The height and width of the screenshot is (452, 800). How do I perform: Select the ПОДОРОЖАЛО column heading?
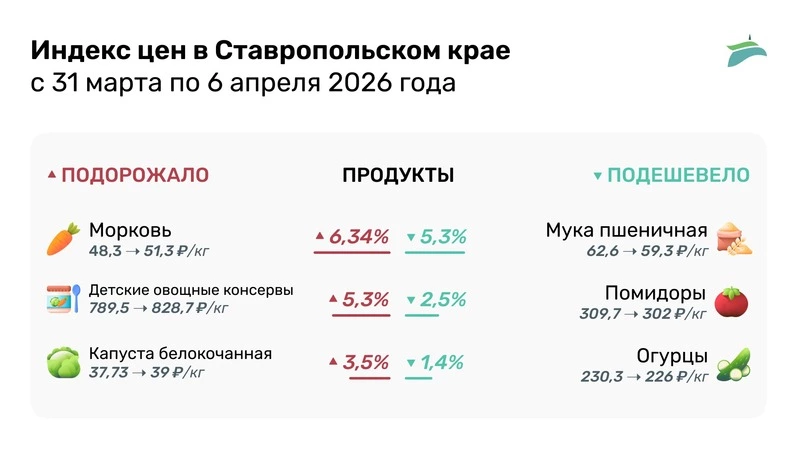pos(135,175)
